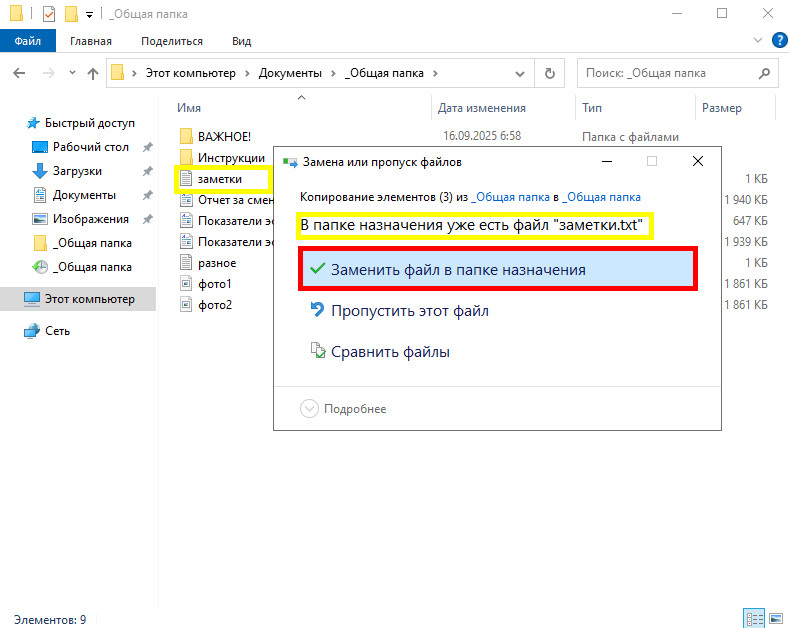This screenshot has height=628, width=789.
Task: Choose Сравнить файлы option
Action: 390,352
